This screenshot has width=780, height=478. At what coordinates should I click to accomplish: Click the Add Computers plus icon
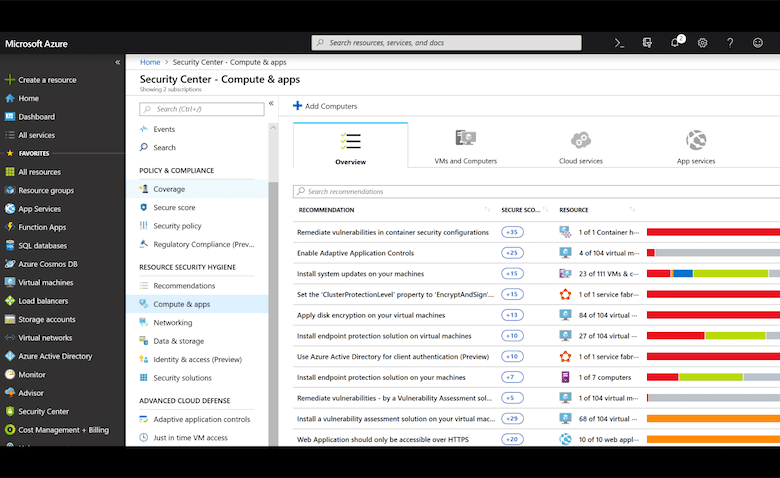[297, 105]
